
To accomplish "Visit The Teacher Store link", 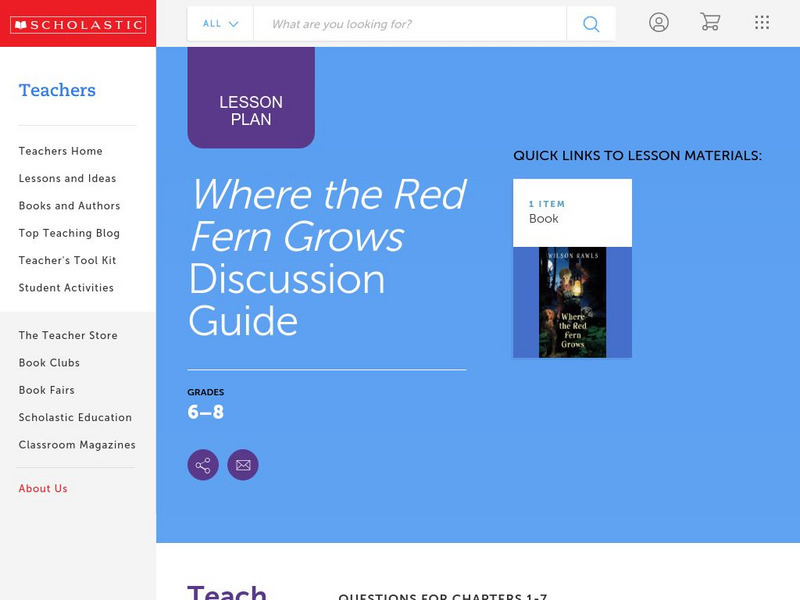I will 67,335.
